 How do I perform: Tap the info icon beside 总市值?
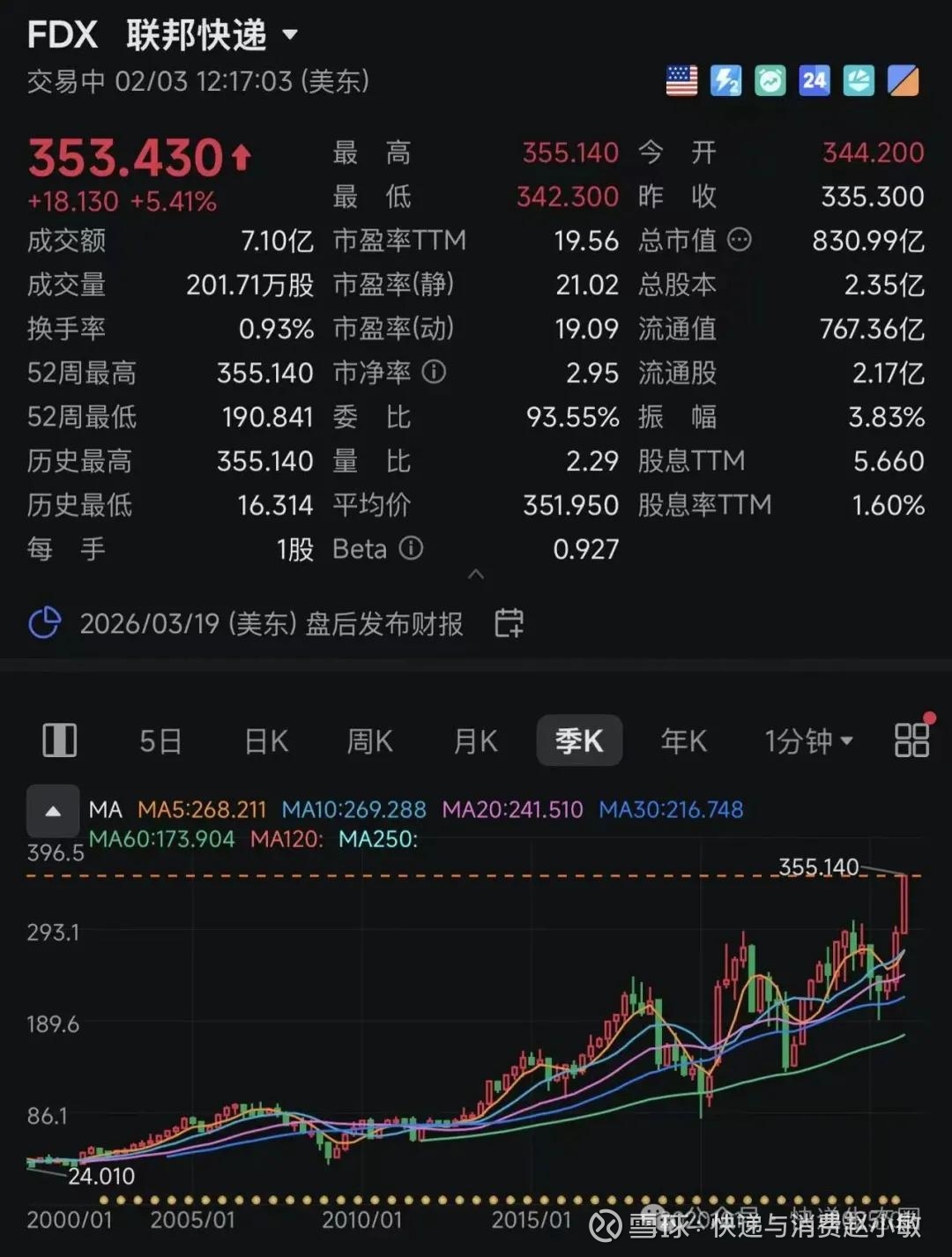pyautogui.click(x=739, y=240)
